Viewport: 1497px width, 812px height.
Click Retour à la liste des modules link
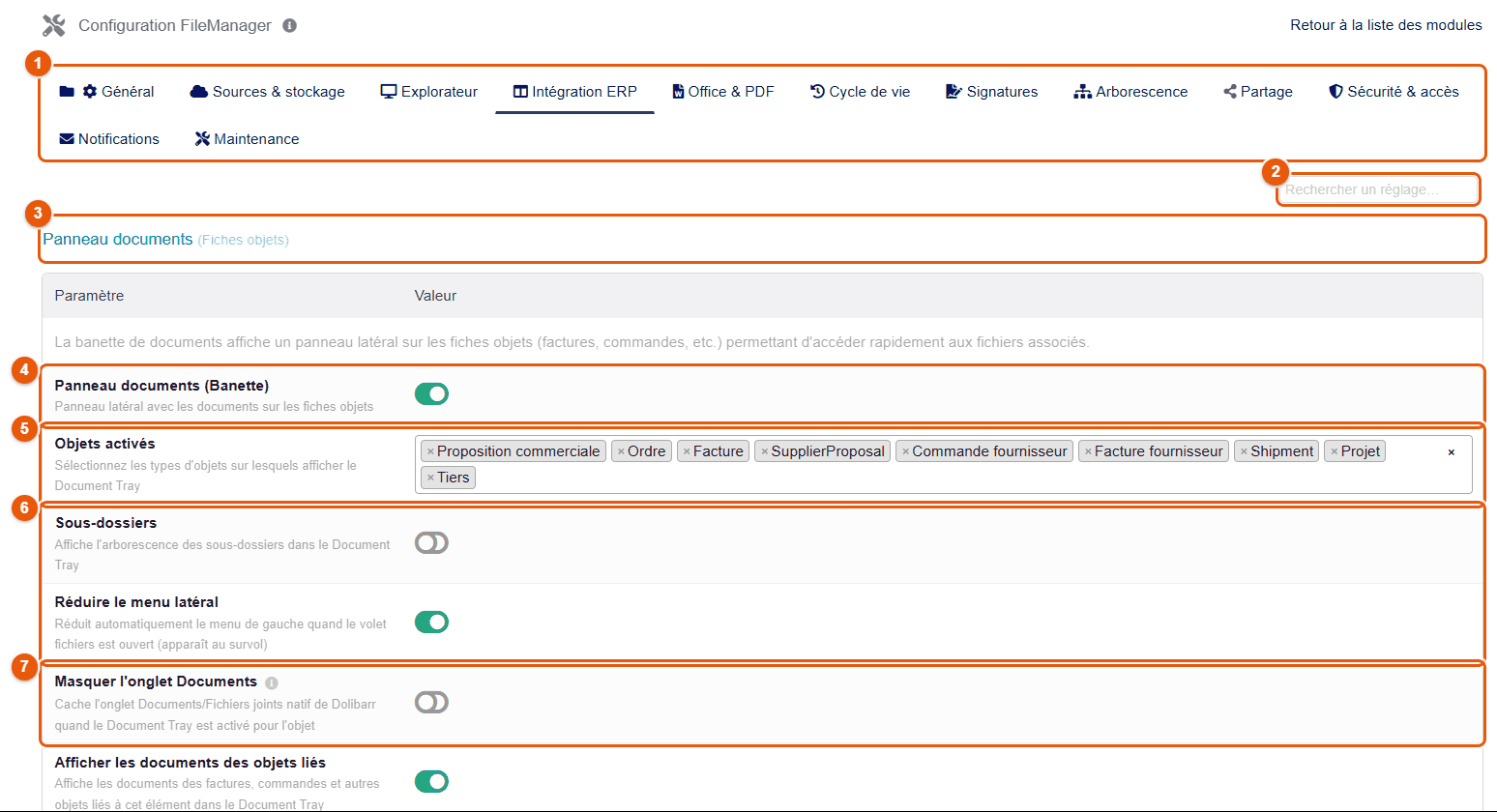click(1386, 25)
